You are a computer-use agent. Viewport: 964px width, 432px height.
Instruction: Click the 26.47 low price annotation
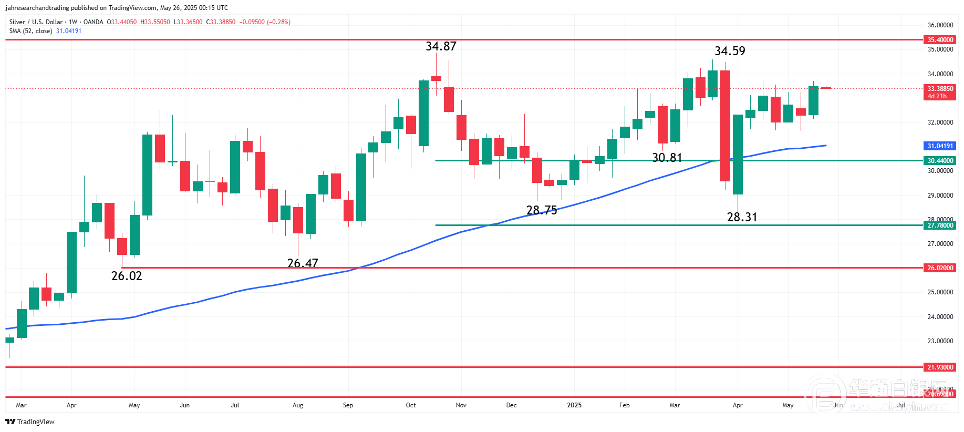(302, 263)
